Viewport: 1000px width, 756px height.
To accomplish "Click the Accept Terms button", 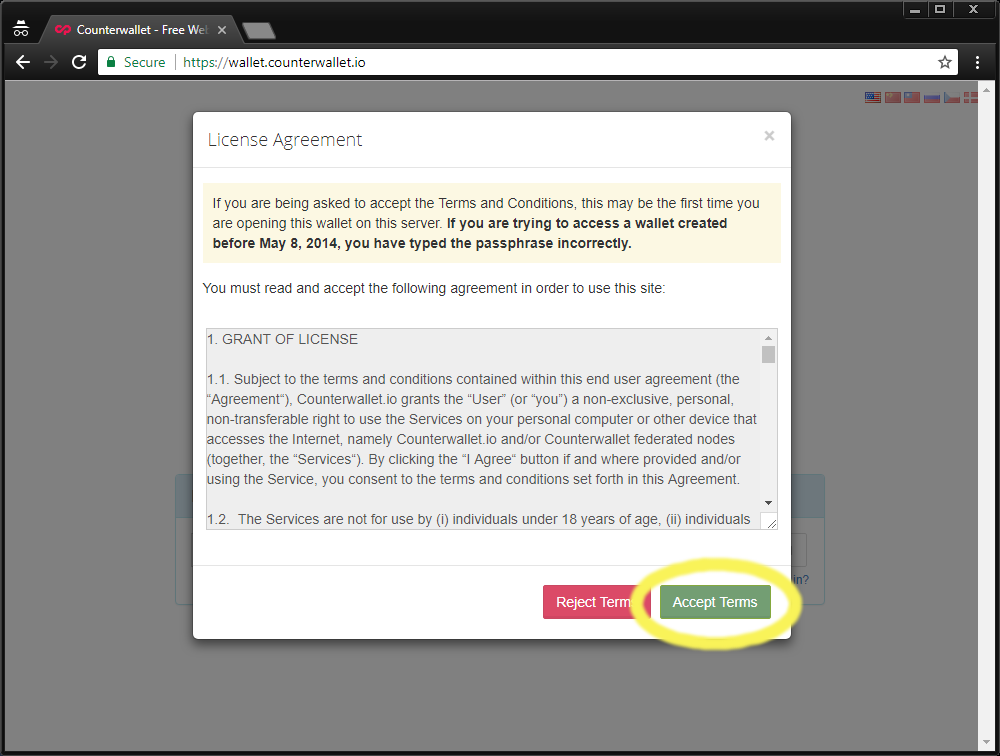I will [715, 602].
